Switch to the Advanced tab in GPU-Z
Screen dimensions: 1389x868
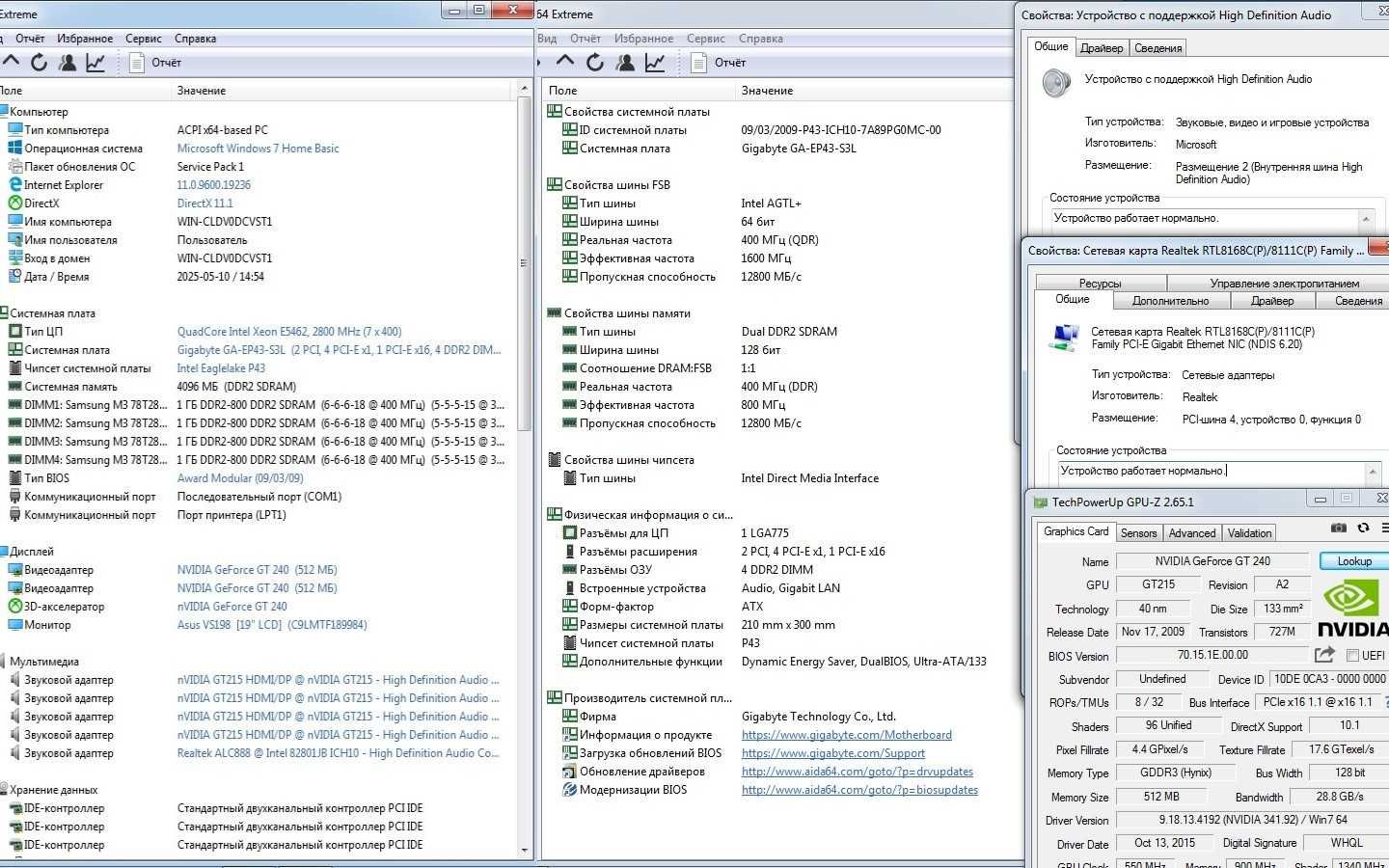coord(1192,533)
